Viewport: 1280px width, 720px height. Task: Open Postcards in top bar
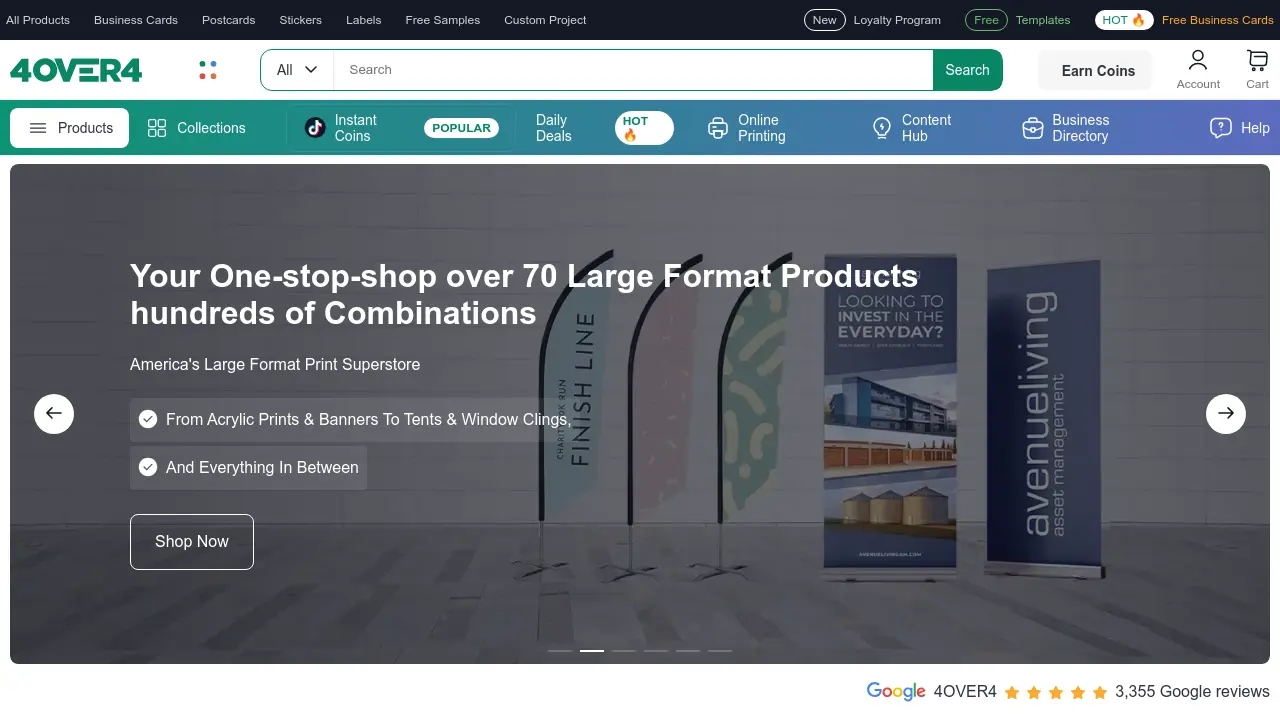point(228,20)
